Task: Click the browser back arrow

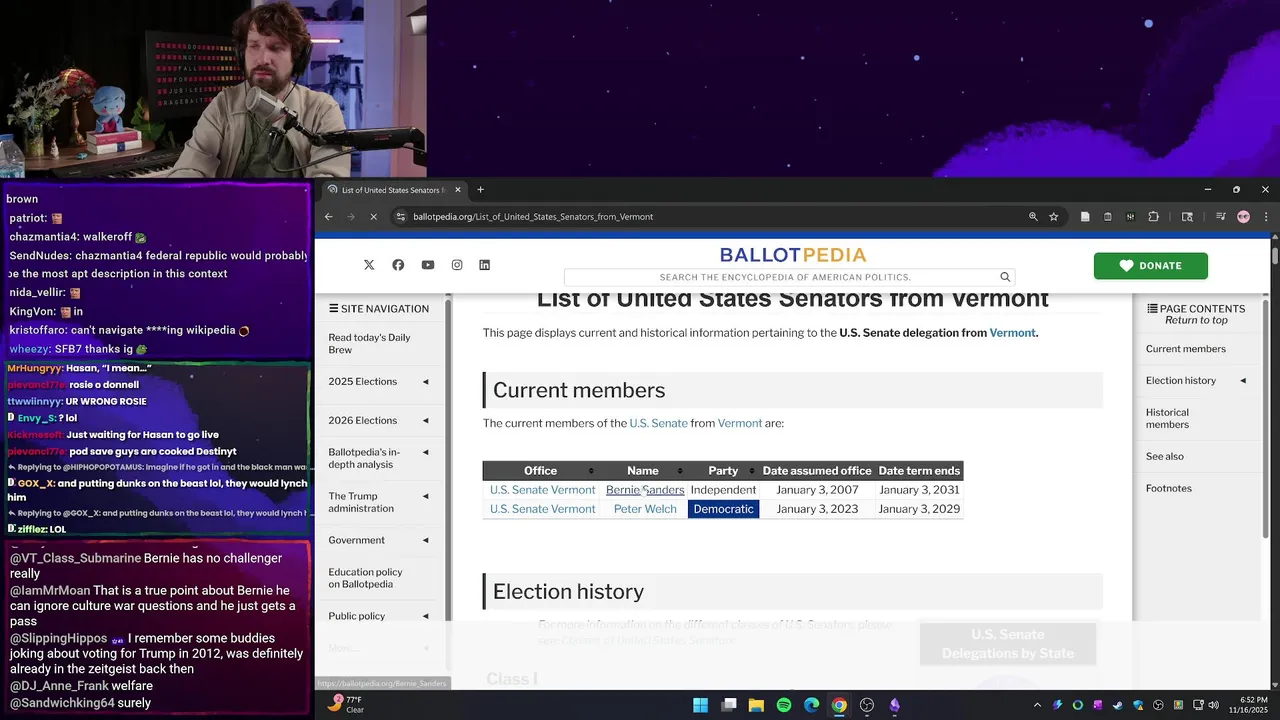Action: pos(328,216)
